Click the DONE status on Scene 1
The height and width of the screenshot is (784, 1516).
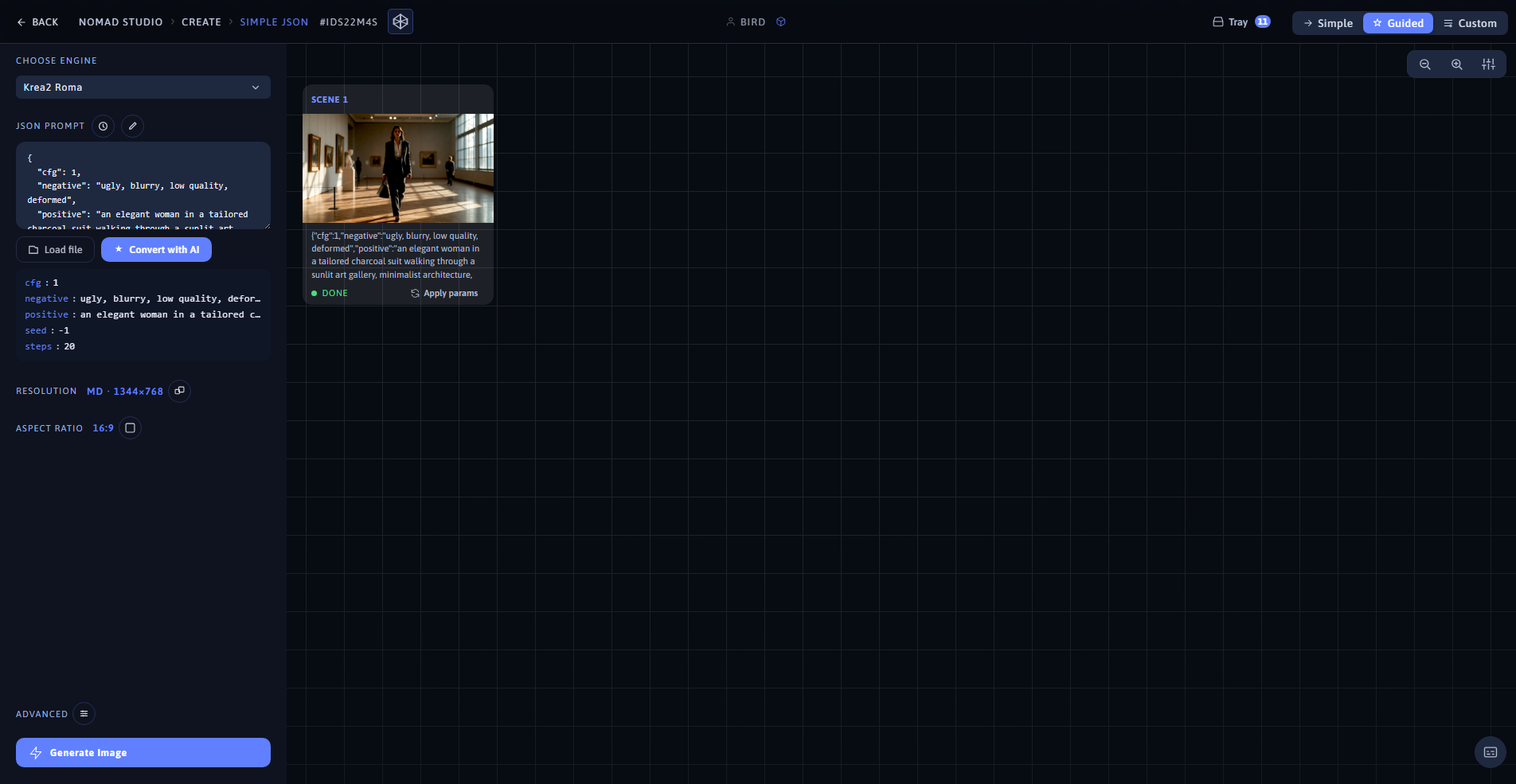[x=330, y=294]
